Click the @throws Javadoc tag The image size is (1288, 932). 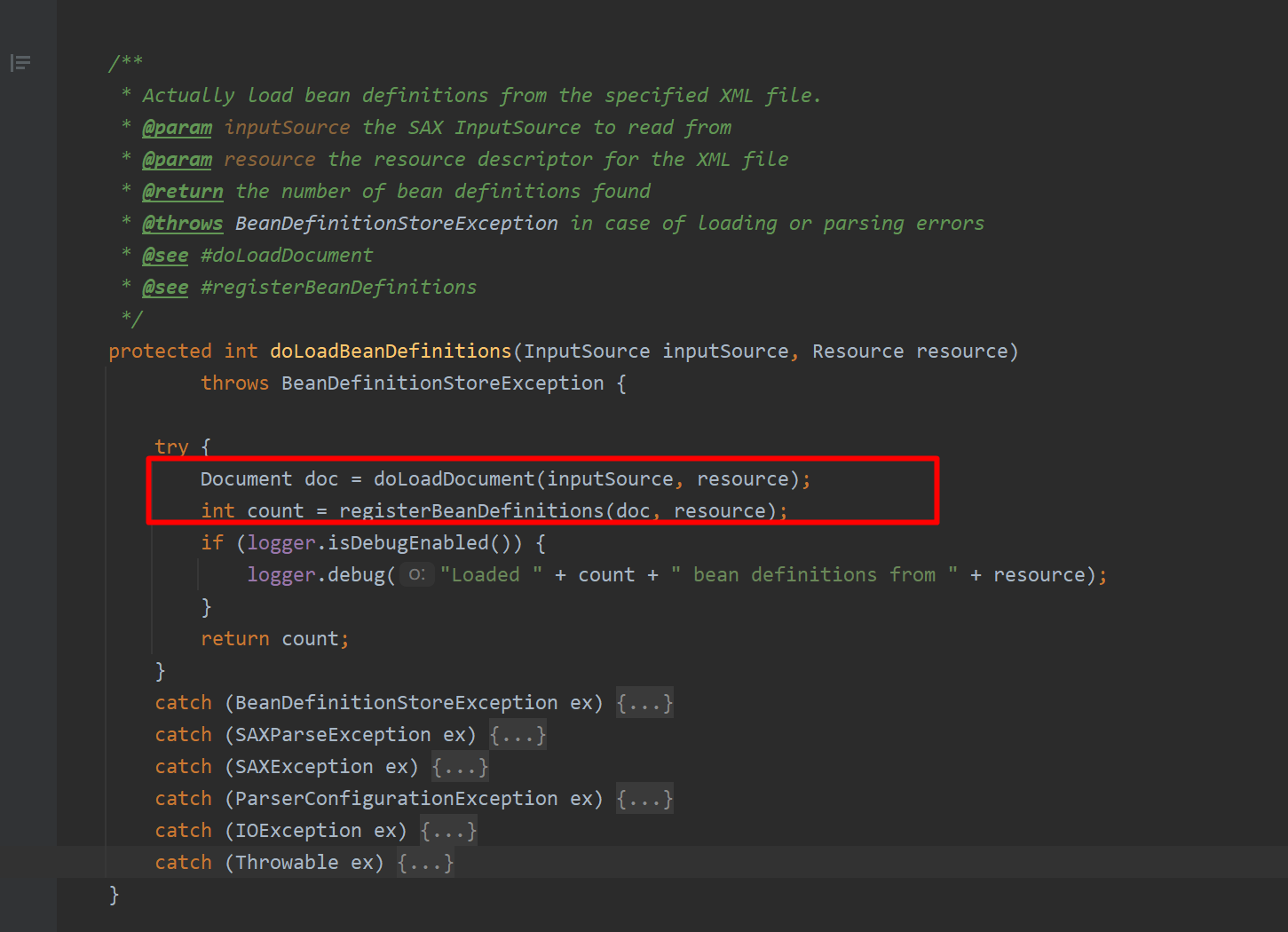pos(183,224)
